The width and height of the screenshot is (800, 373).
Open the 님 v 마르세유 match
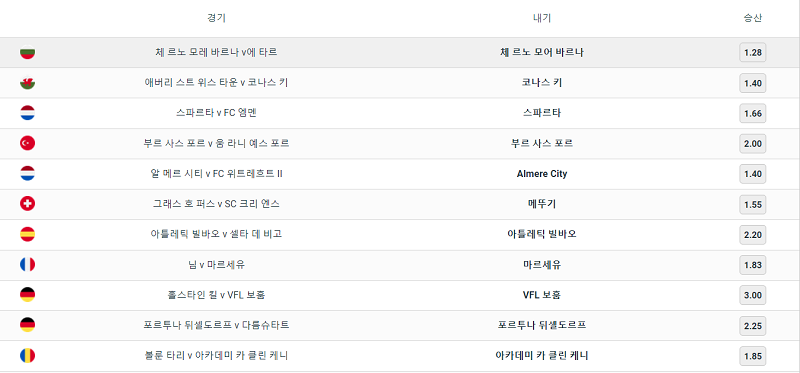pyautogui.click(x=216, y=265)
